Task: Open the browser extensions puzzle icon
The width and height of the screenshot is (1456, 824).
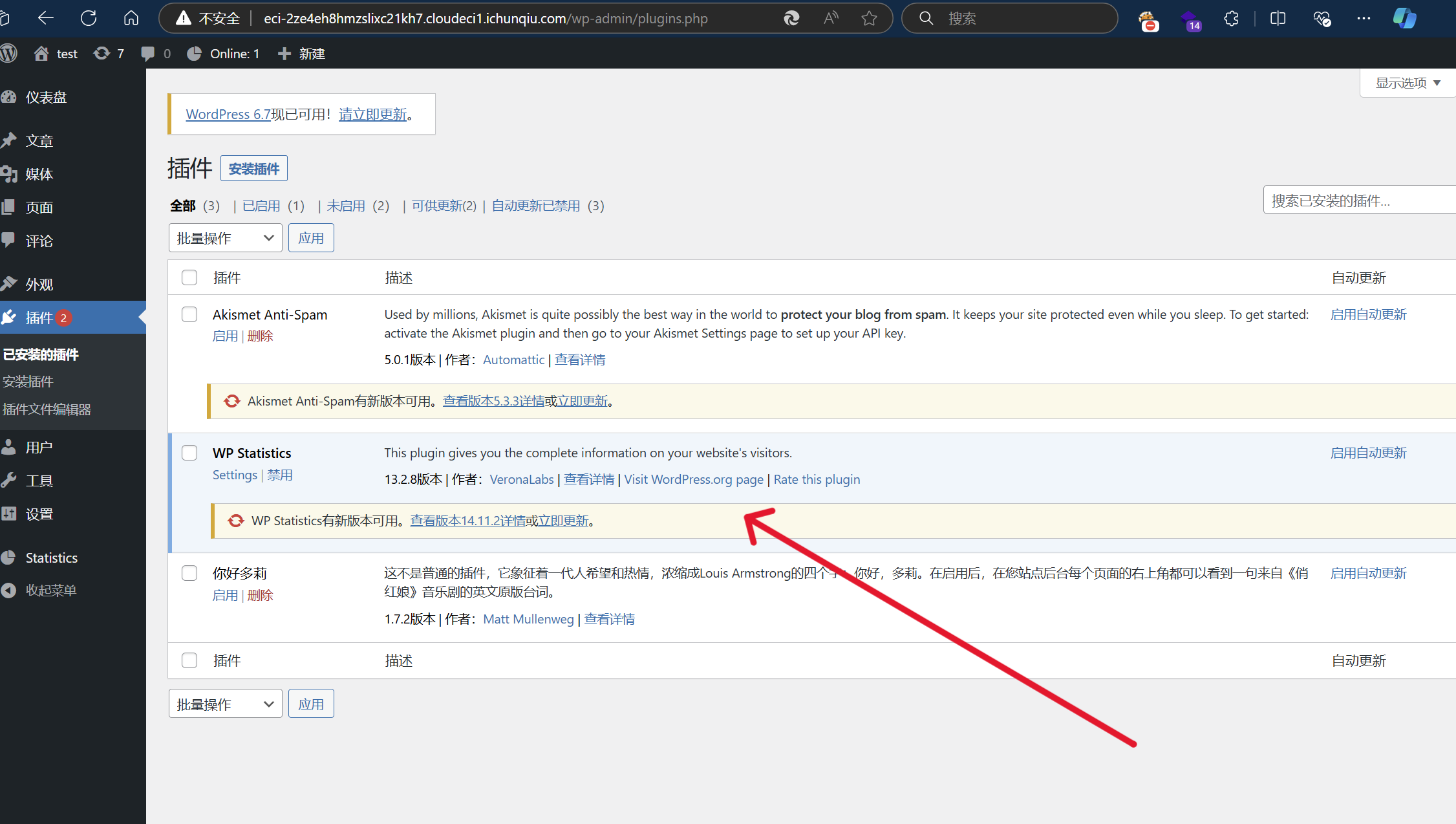Action: click(x=1232, y=18)
